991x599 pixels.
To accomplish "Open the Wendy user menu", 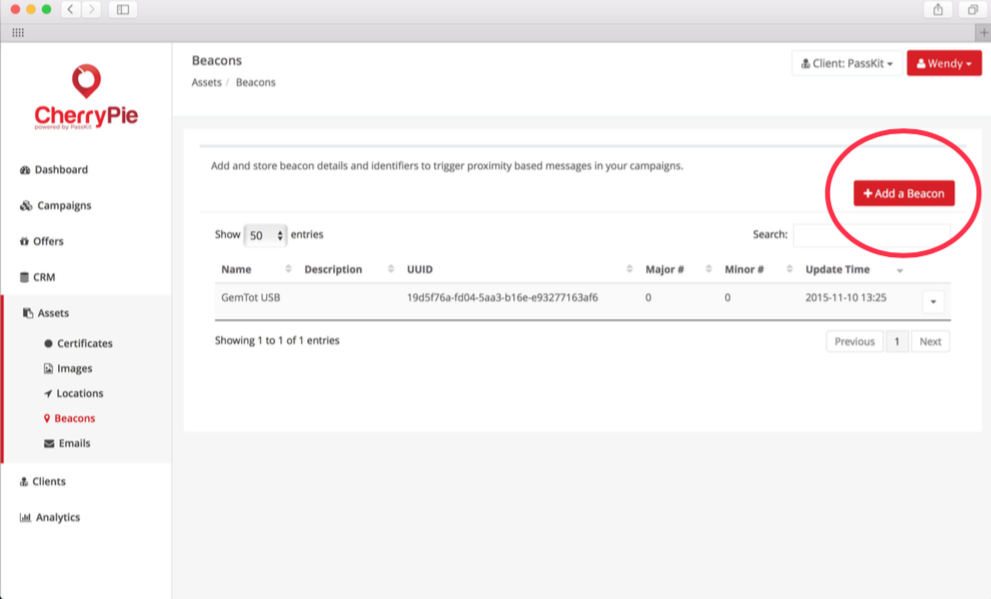I will (944, 63).
